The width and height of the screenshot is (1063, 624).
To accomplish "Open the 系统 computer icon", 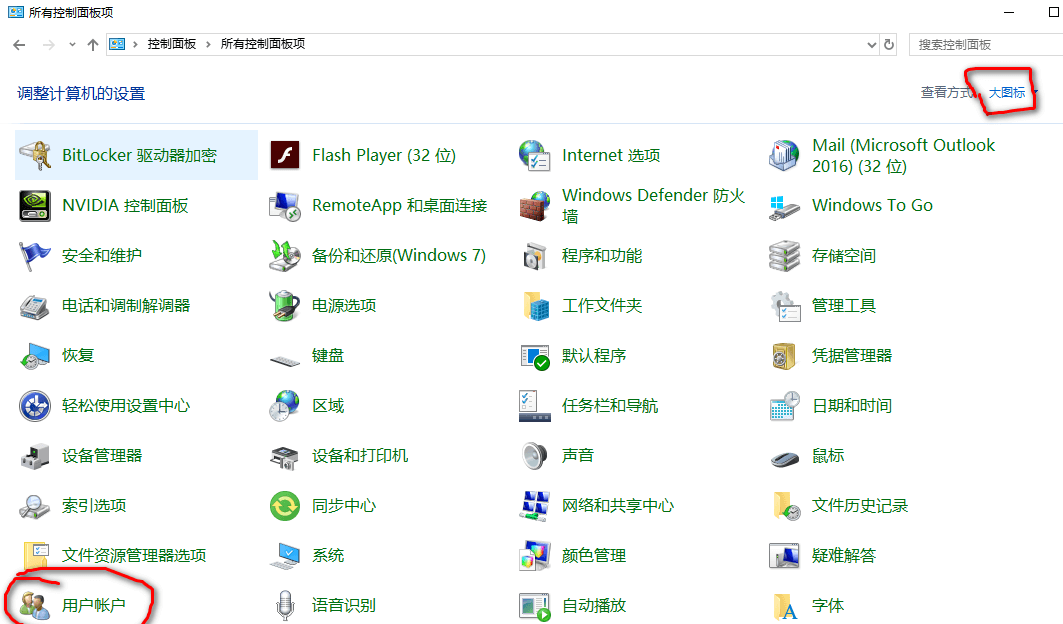I will coord(285,556).
